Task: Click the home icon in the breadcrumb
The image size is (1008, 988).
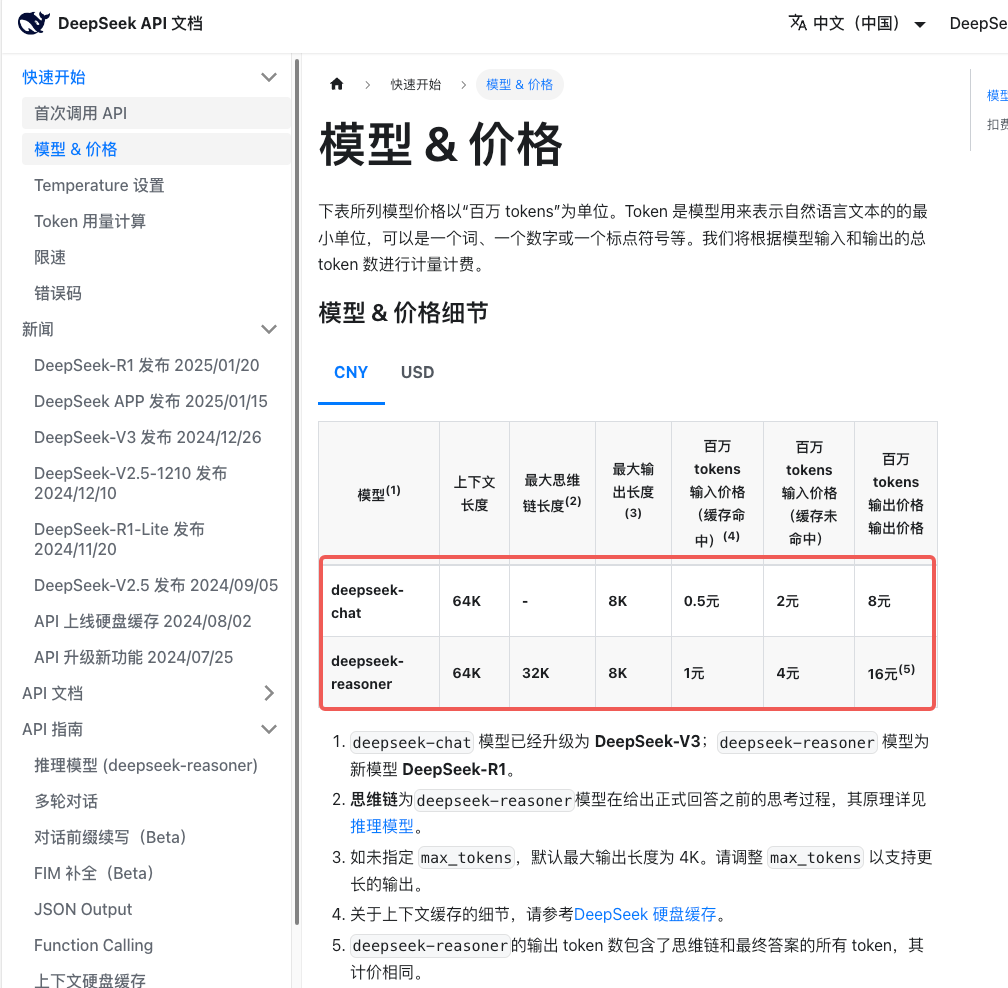Action: pos(336,84)
